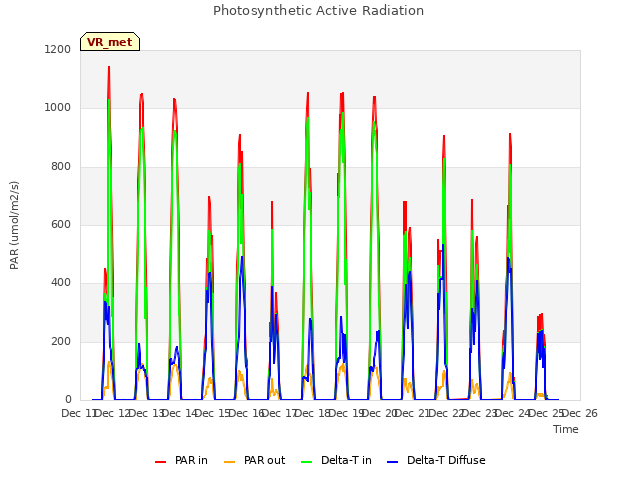Click the 0 y-axis tick label

point(68,400)
